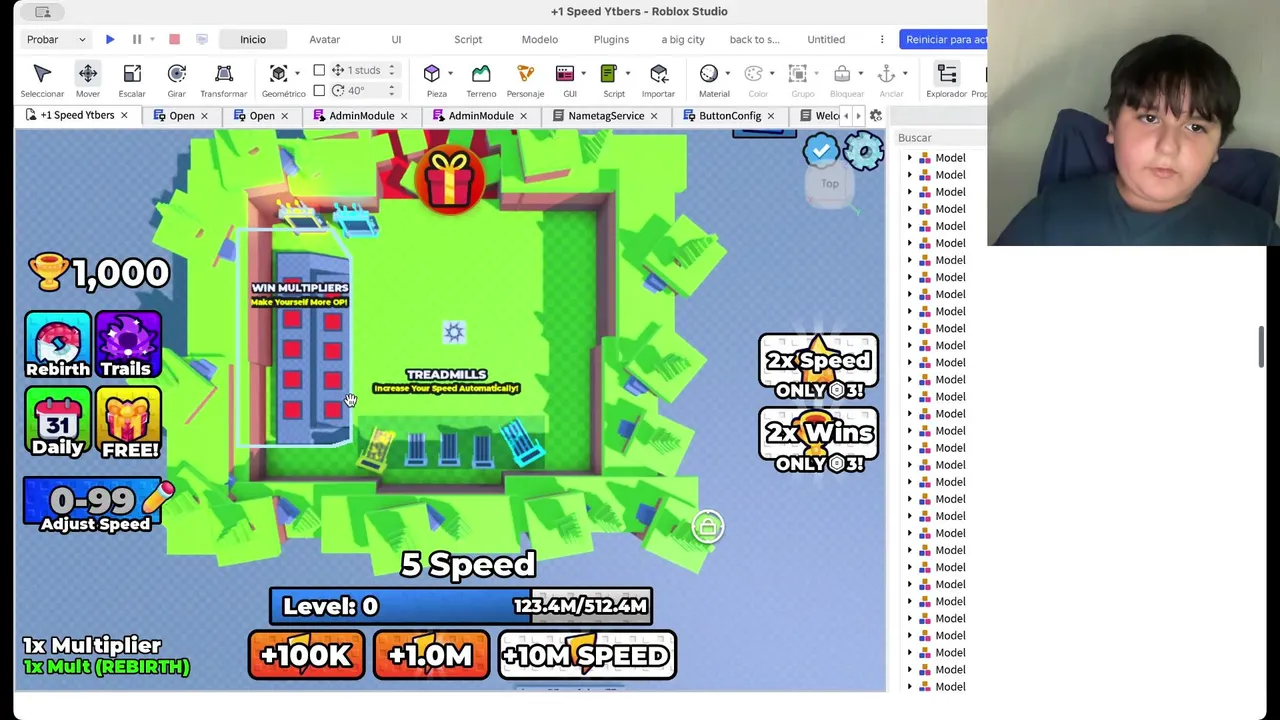
Task: Open the NametagService script tab
Action: click(x=605, y=115)
